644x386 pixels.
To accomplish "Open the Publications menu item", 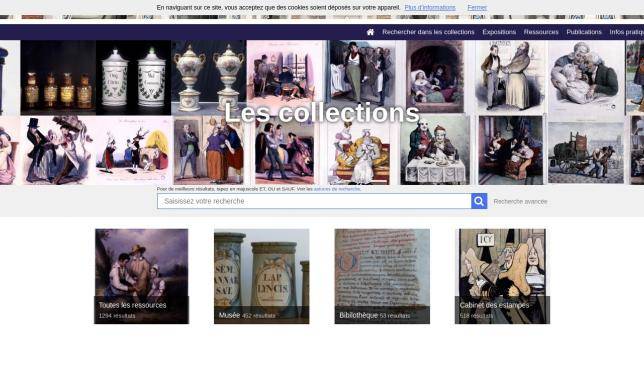I will pos(584,32).
